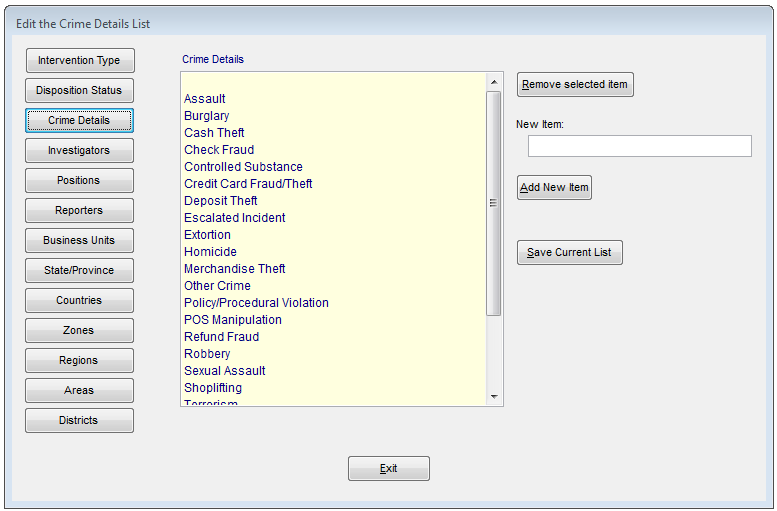
Task: Open the Countries list
Action: pyautogui.click(x=79, y=300)
